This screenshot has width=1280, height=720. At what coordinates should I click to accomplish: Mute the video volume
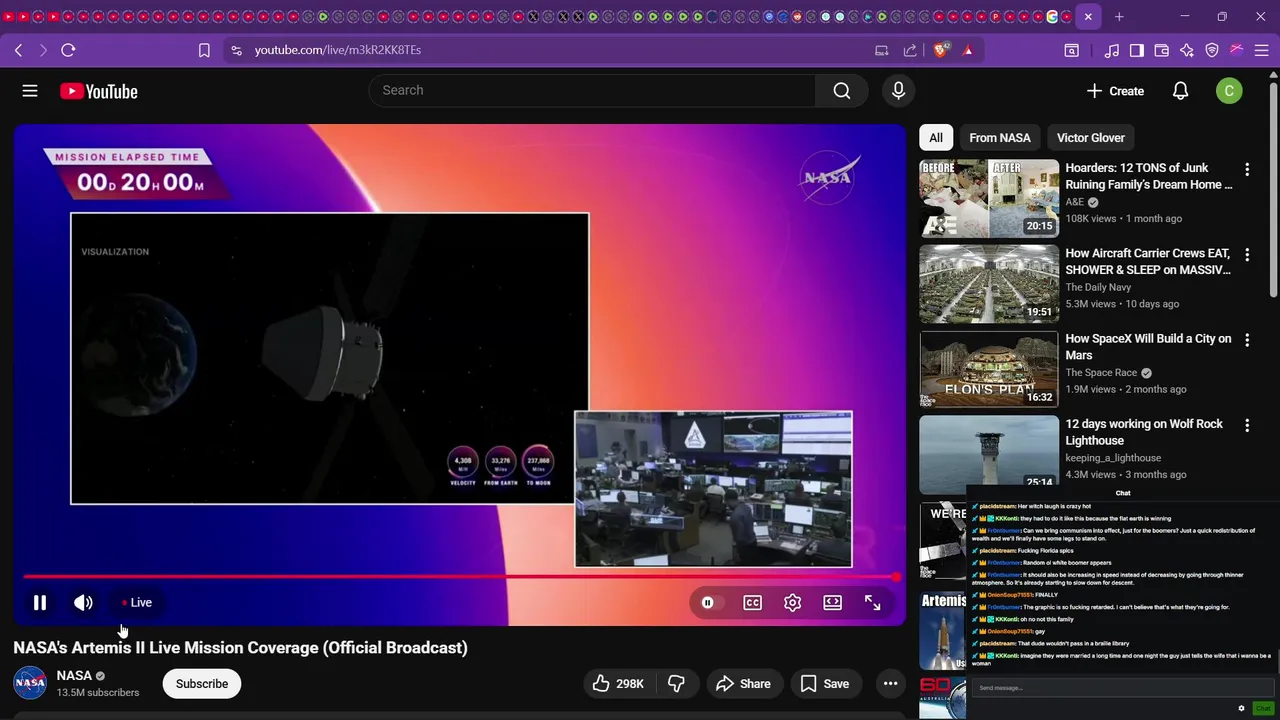click(83, 603)
